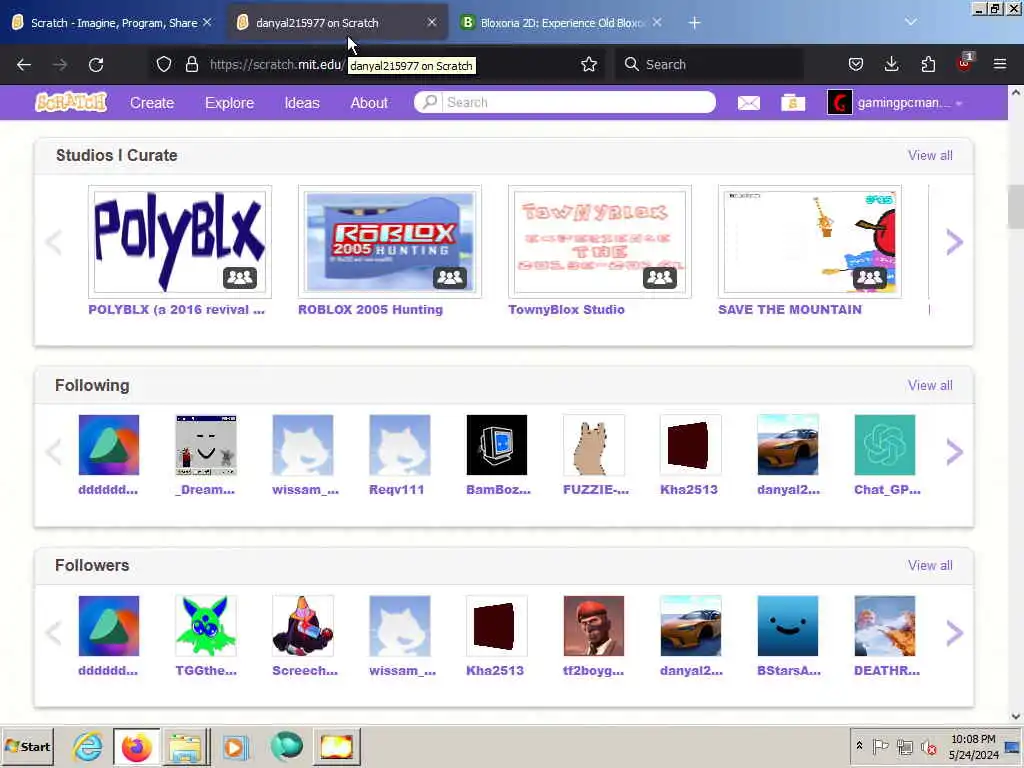Screen dimensions: 1024x768
Task: Open My Stuff folder icon
Action: 793,103
